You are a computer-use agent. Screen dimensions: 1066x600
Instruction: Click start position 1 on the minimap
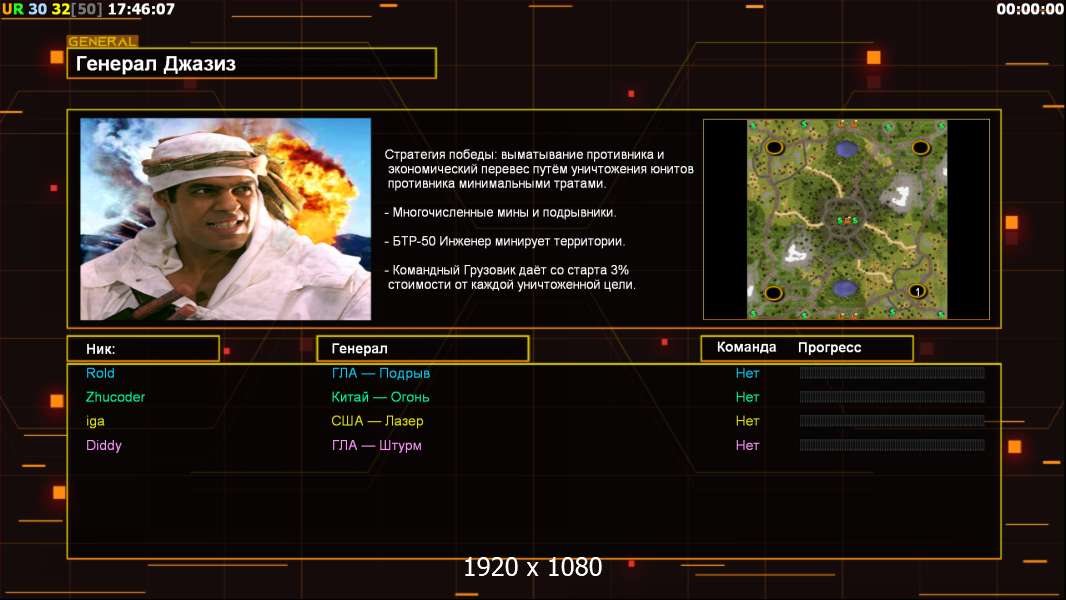(917, 291)
